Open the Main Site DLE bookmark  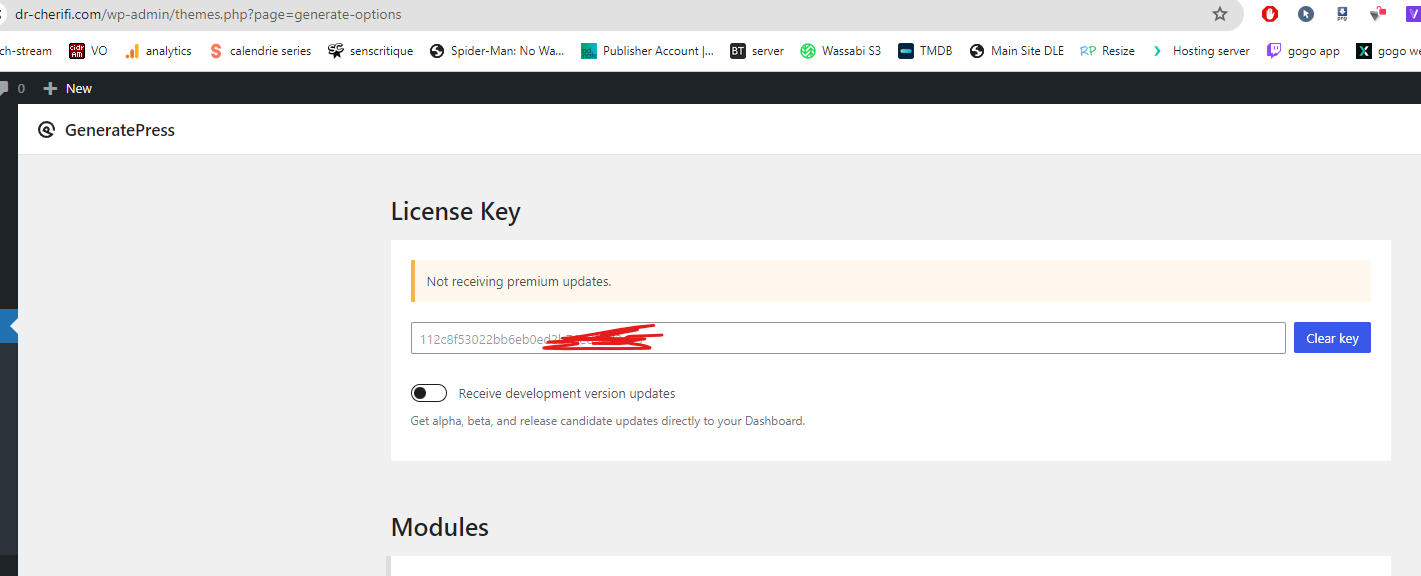click(1017, 51)
